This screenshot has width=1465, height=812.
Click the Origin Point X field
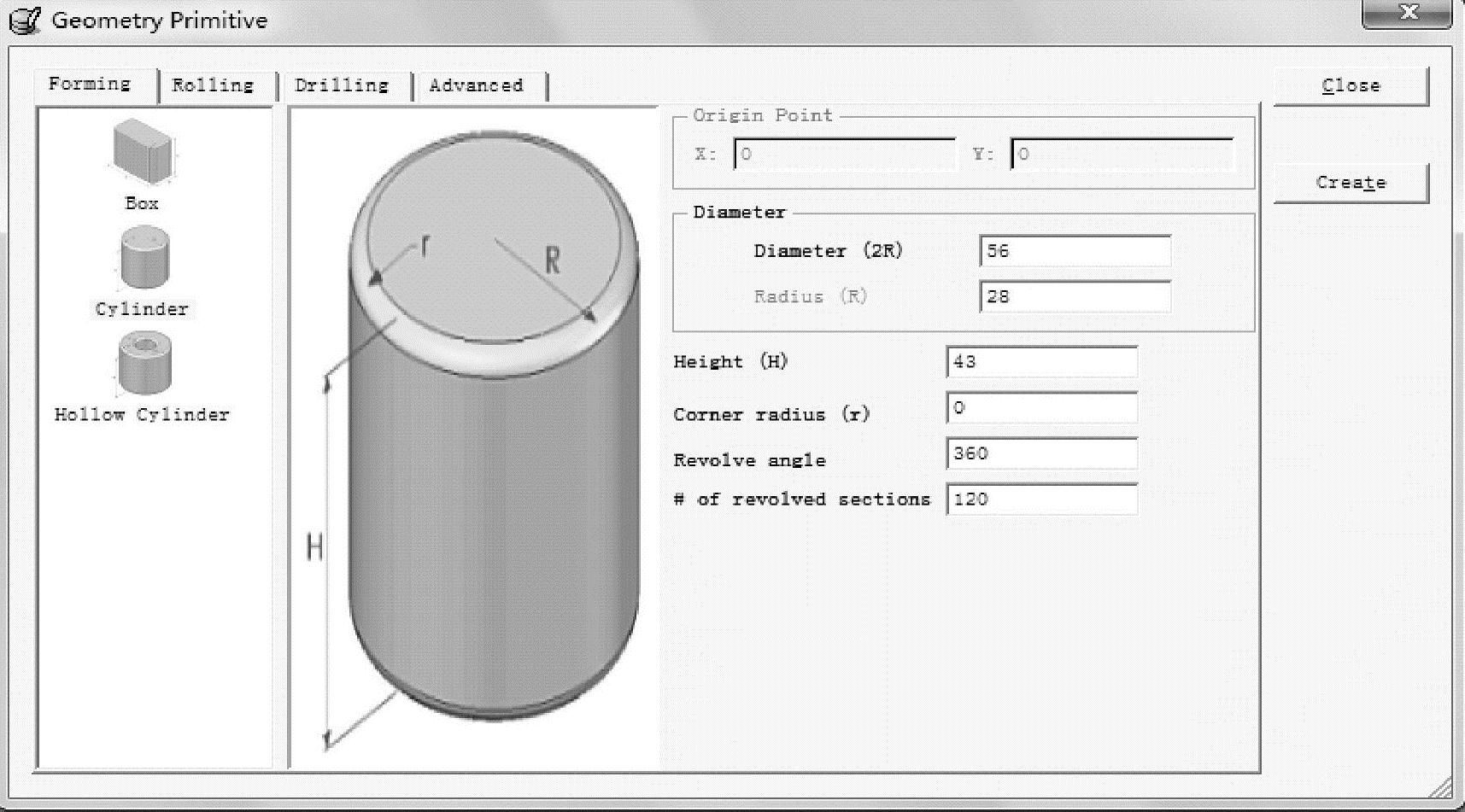845,155
